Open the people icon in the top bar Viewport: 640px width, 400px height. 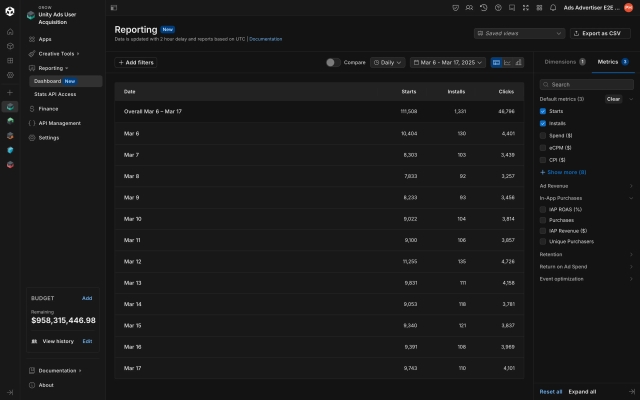pyautogui.click(x=469, y=8)
